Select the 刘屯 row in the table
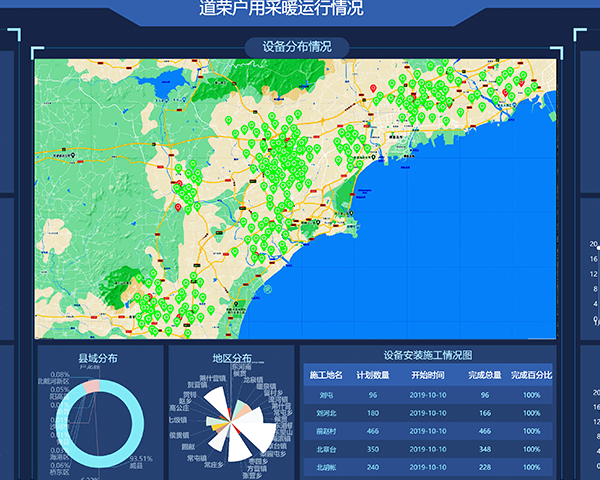600x480 pixels. coord(427,395)
